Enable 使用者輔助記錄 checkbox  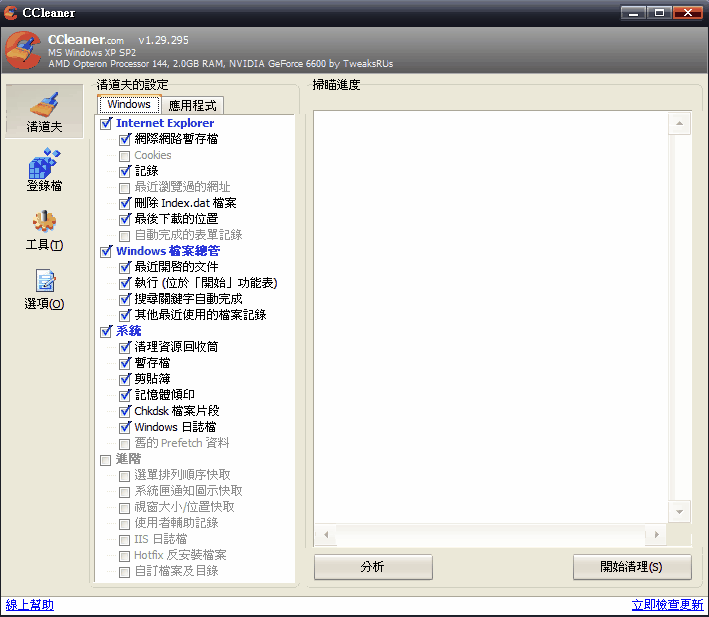pos(124,524)
